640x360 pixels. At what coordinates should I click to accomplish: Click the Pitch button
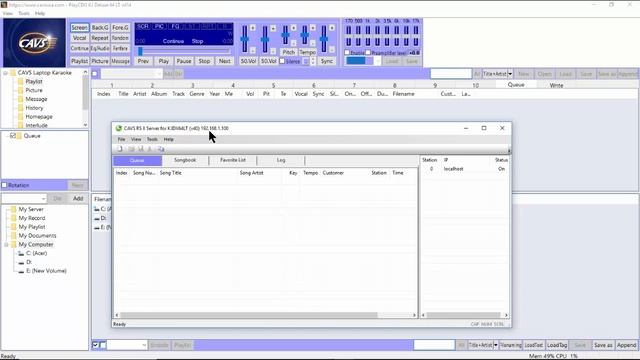(289, 52)
